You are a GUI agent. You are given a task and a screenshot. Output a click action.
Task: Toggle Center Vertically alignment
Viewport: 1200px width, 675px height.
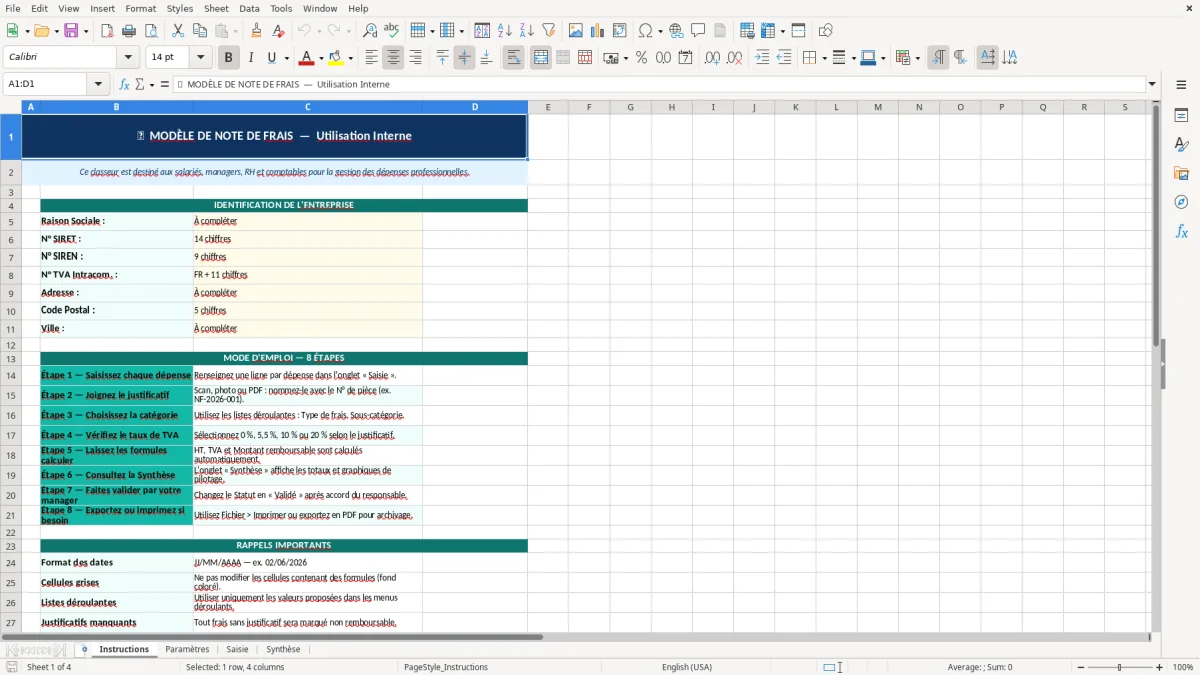click(x=464, y=58)
